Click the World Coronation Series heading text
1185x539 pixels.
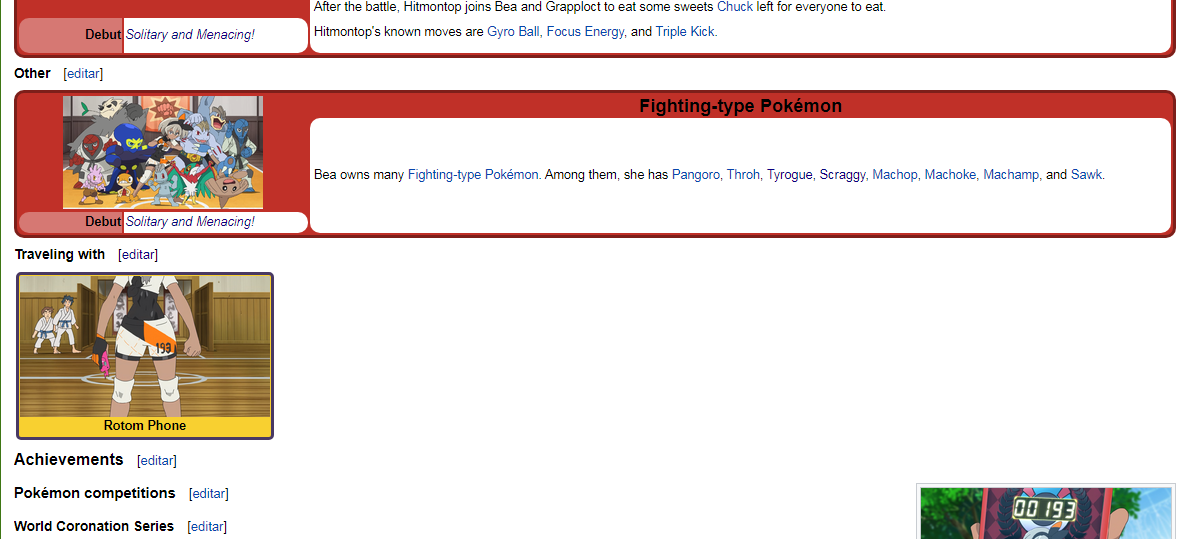[x=94, y=526]
